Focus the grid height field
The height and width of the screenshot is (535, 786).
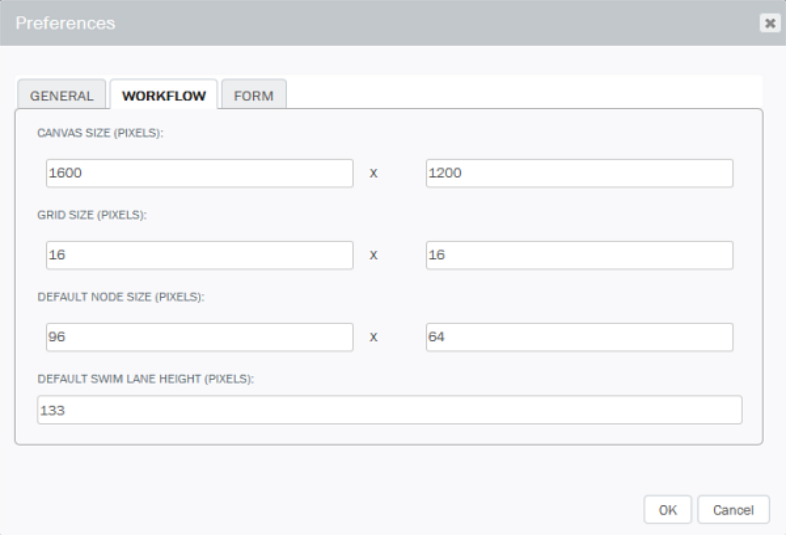pos(579,255)
